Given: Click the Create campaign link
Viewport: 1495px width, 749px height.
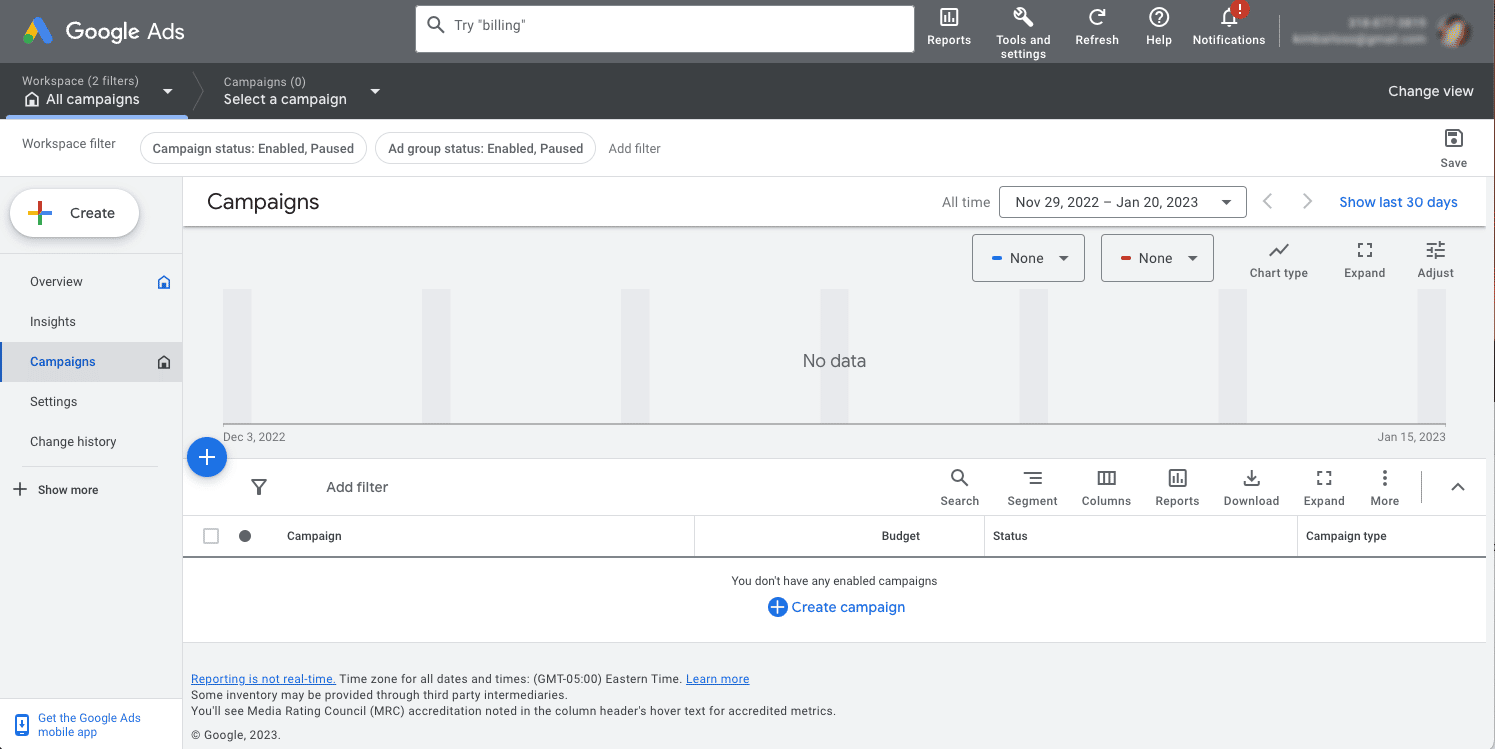Looking at the screenshot, I should 836,607.
